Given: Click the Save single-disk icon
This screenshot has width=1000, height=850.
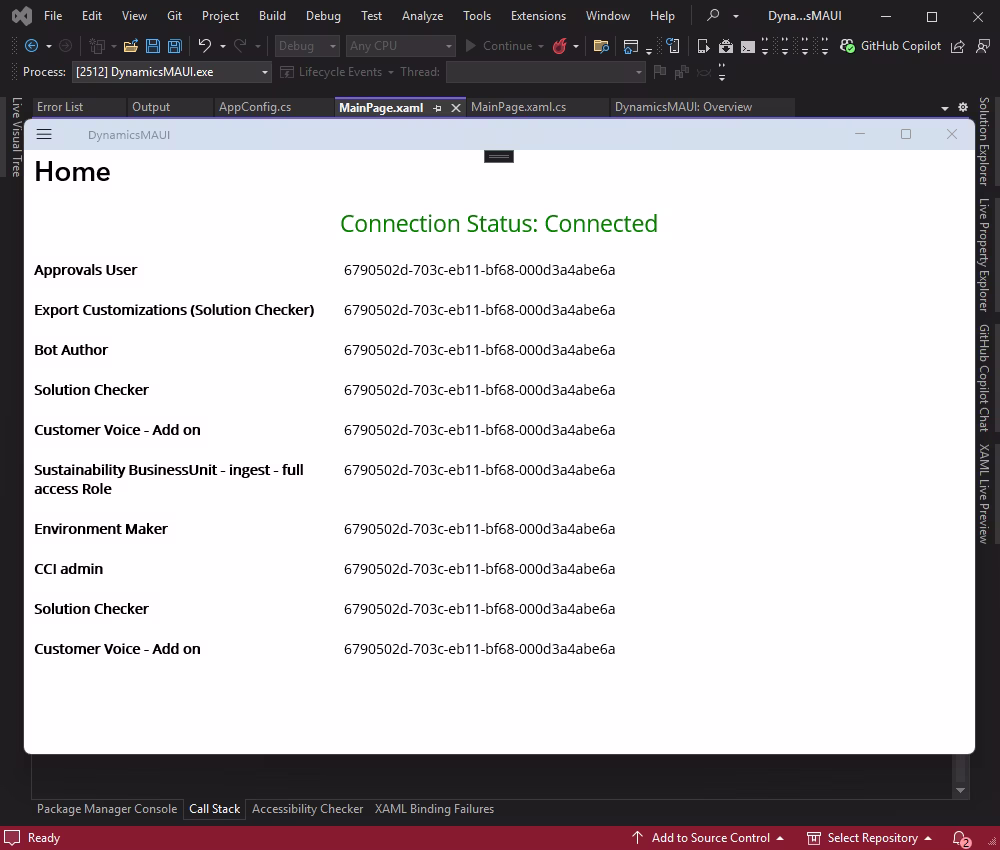Looking at the screenshot, I should click(x=153, y=46).
